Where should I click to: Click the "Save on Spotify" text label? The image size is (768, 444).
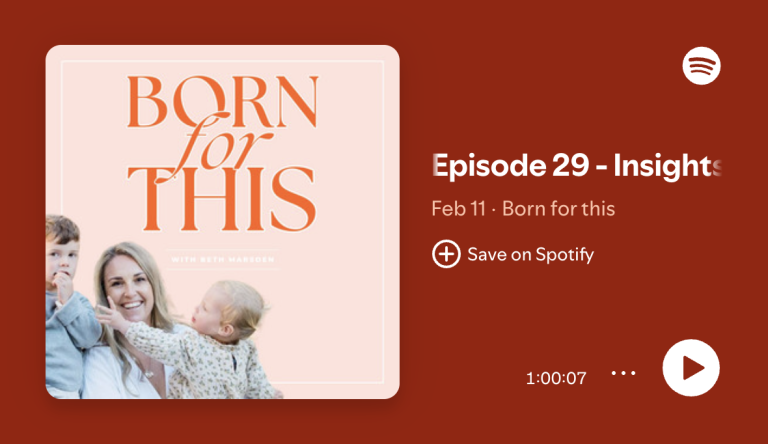(x=530, y=254)
